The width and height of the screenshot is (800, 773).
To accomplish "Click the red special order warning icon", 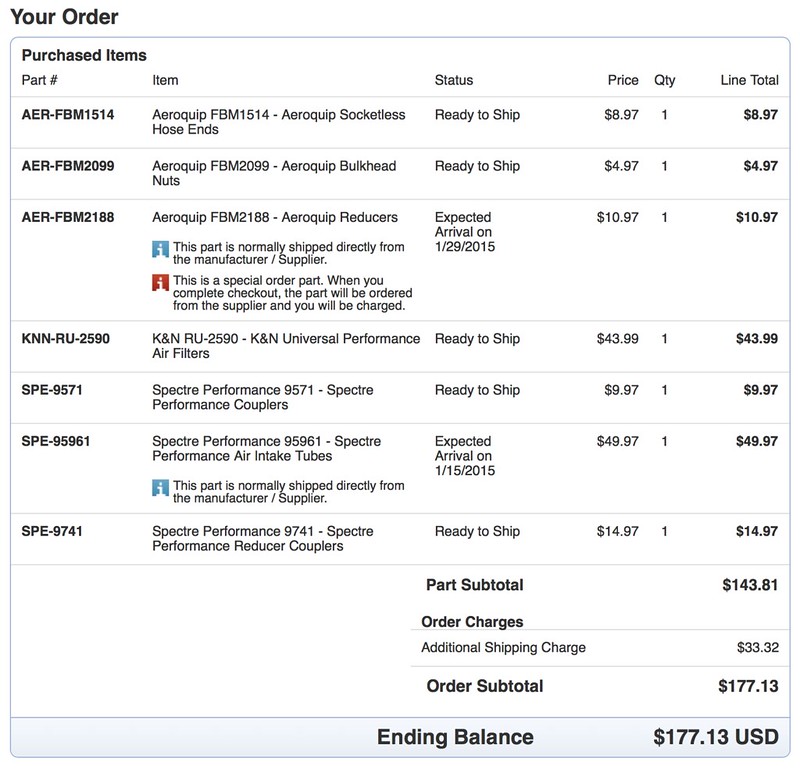I will 161,281.
